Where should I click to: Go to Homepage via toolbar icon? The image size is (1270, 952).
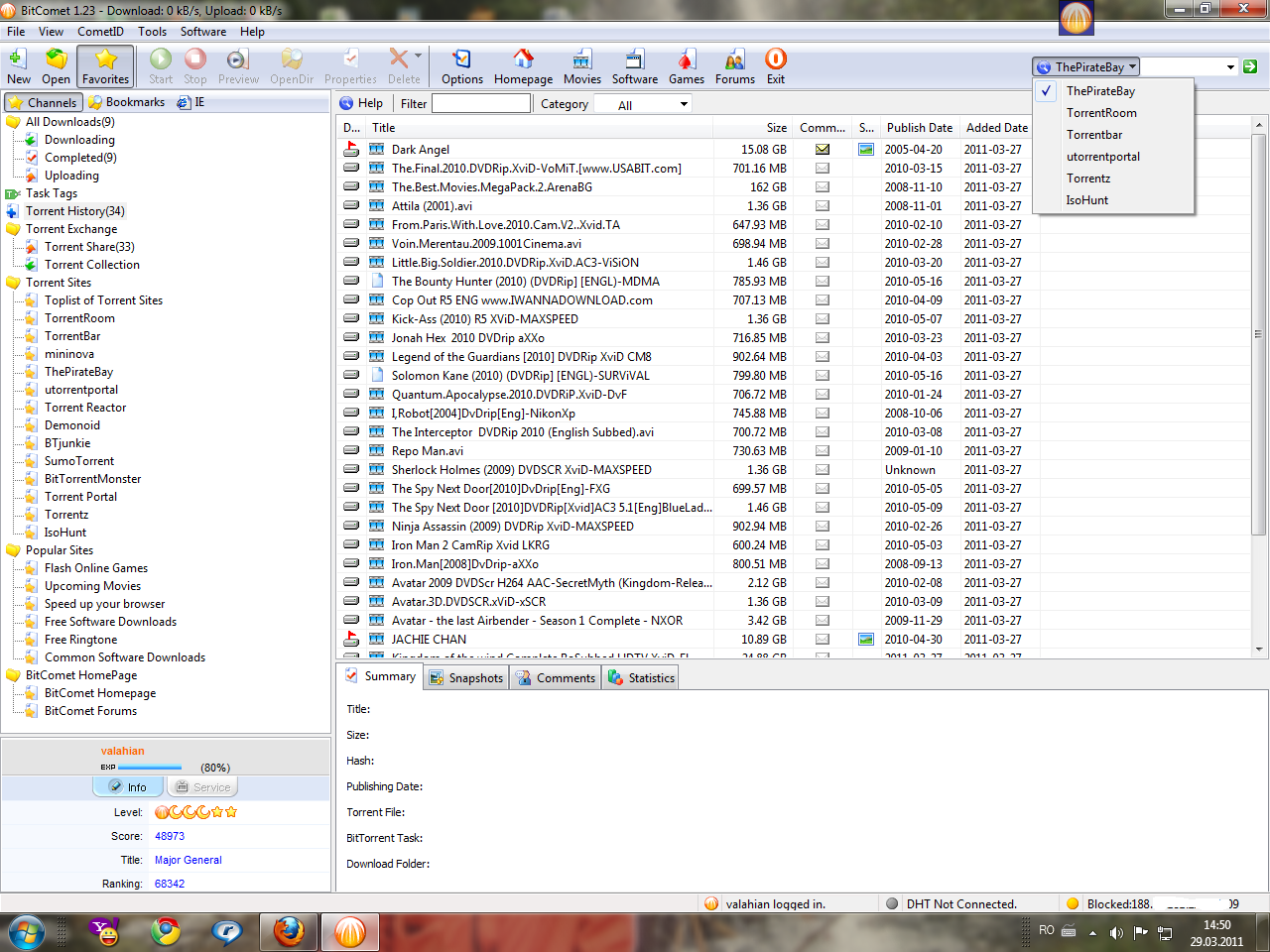523,66
